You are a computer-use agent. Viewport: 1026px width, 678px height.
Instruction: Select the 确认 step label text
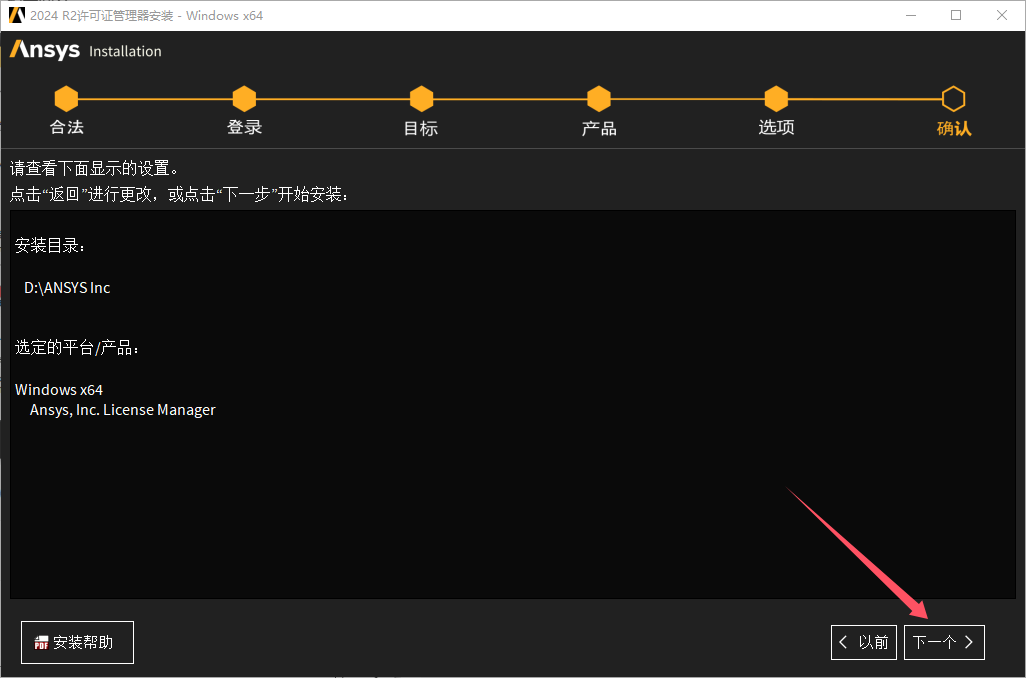click(x=953, y=129)
